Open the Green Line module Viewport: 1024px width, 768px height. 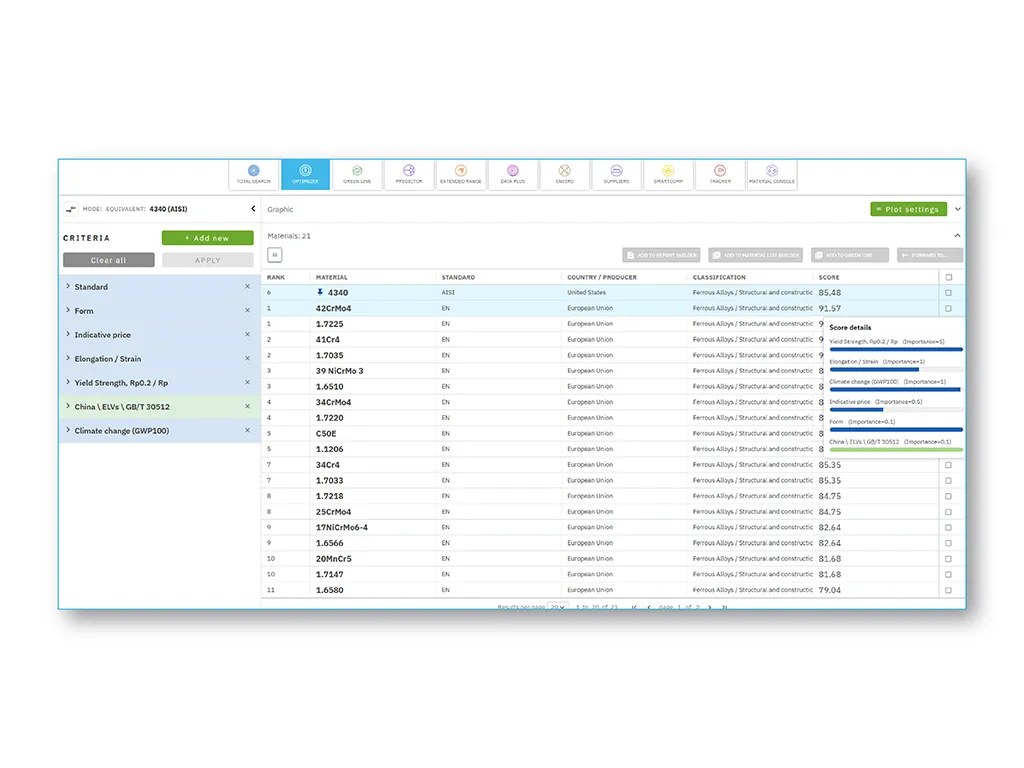pos(357,173)
